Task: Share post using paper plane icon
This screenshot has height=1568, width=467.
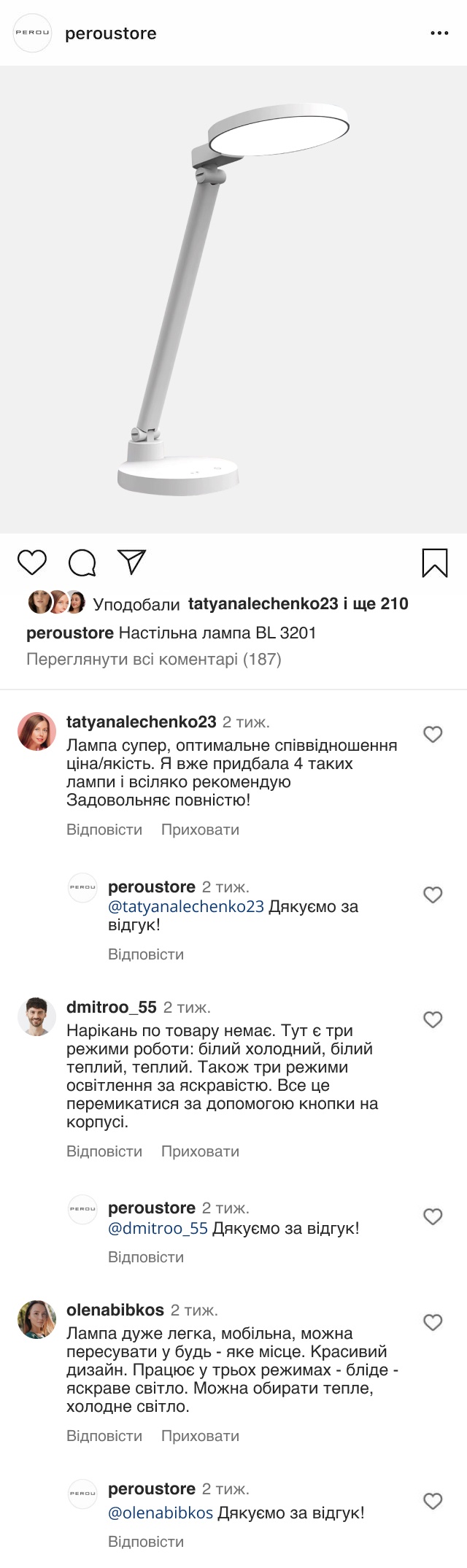Action: click(x=132, y=561)
